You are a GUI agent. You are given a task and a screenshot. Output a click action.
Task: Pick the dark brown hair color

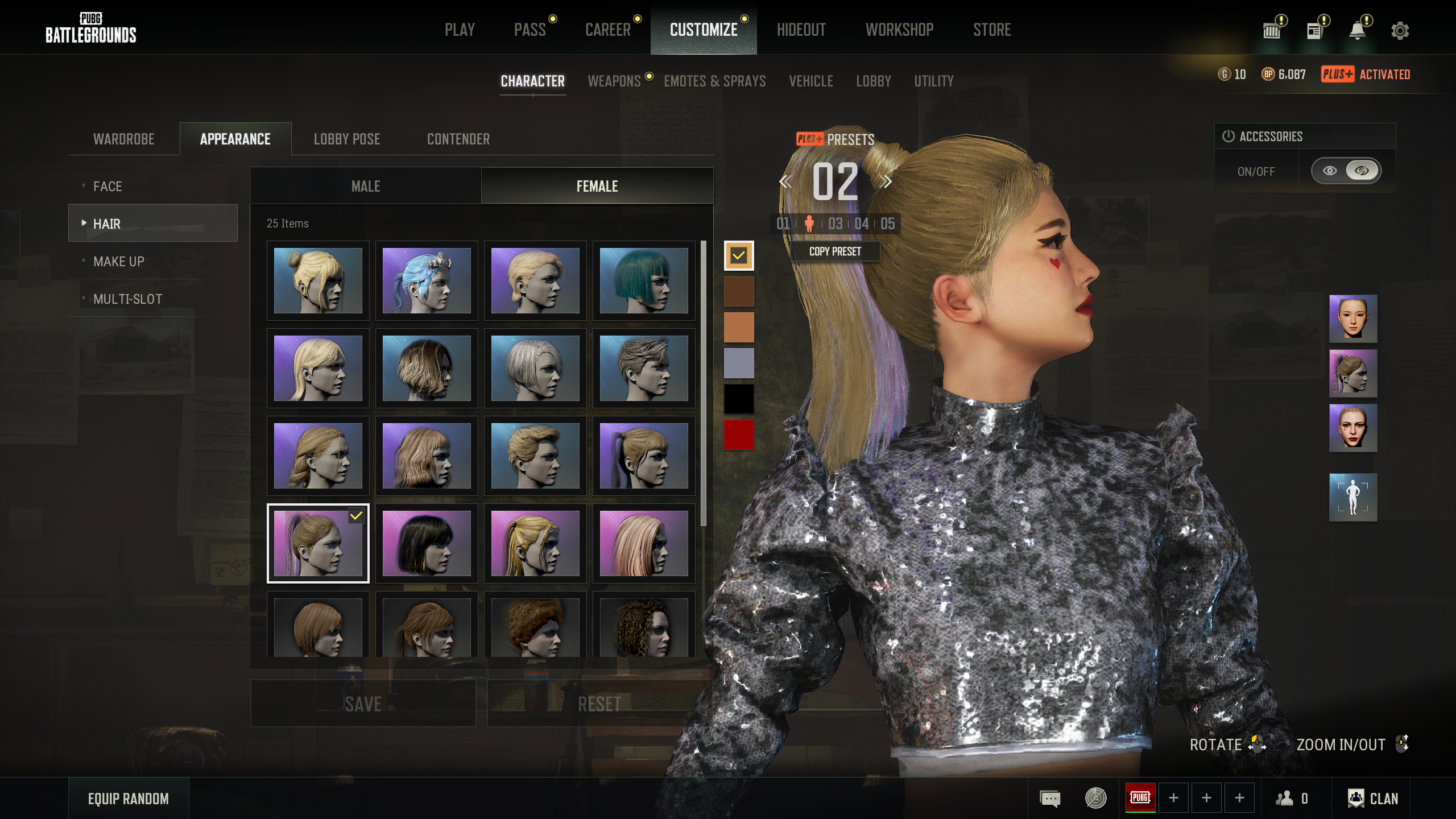pyautogui.click(x=739, y=291)
